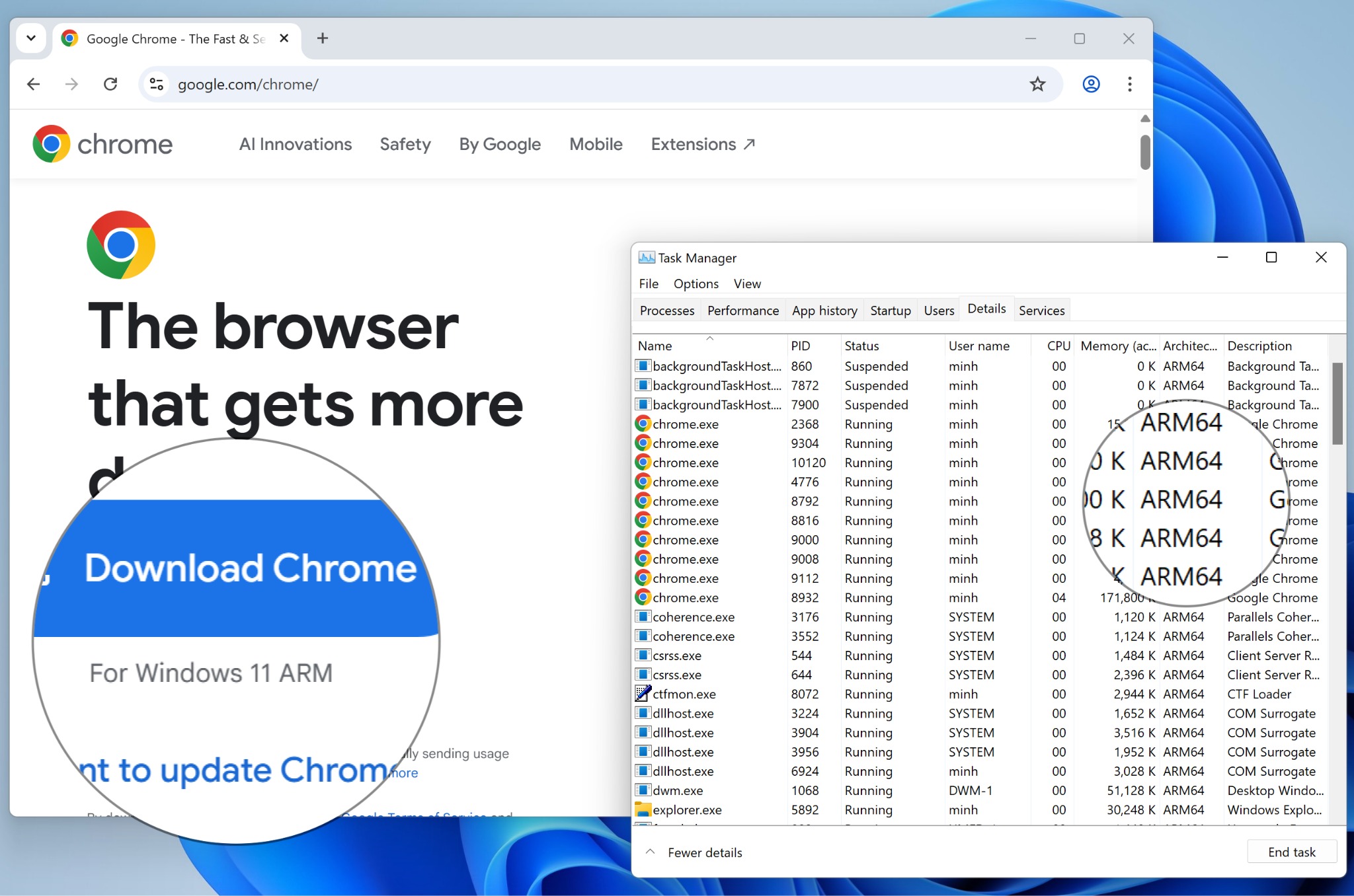Click backgroundTaskHost icon for PID 860
1354x896 pixels.
tap(643, 365)
